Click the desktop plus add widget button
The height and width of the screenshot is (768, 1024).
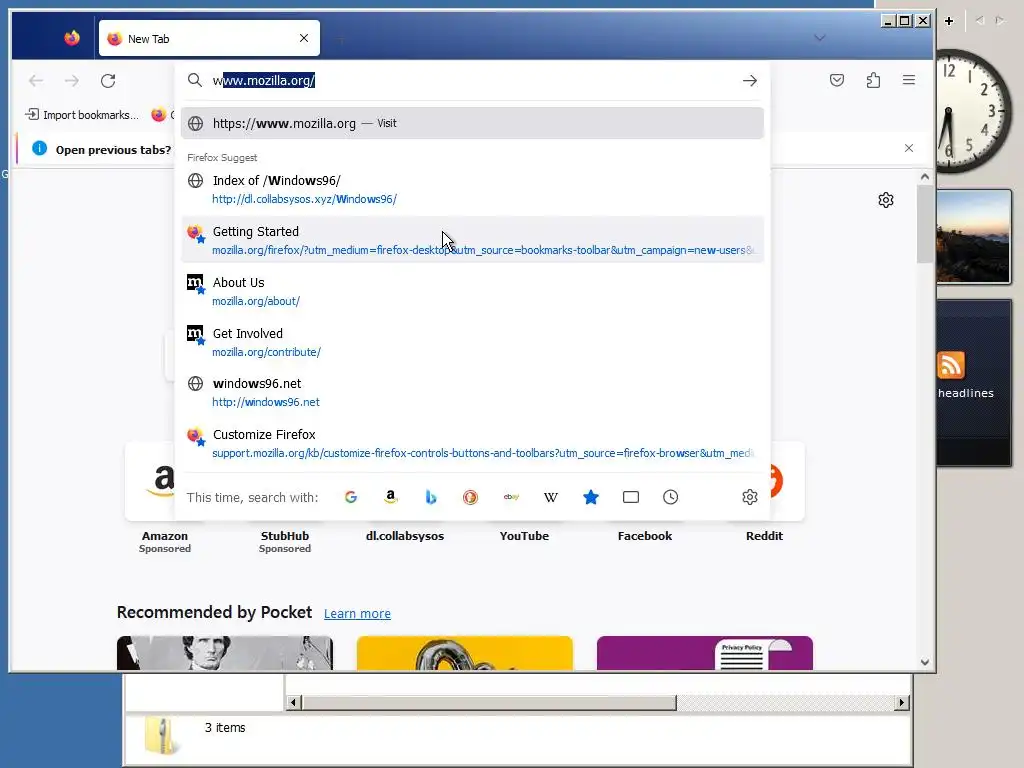point(949,21)
